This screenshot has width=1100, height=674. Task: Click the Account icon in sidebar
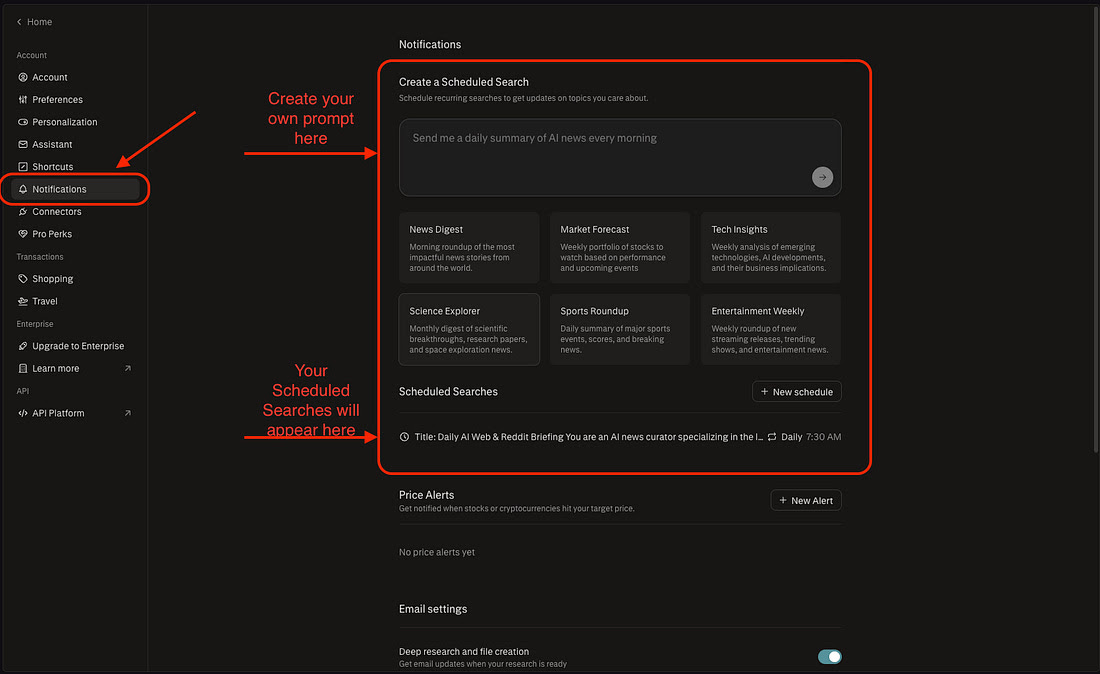23,77
